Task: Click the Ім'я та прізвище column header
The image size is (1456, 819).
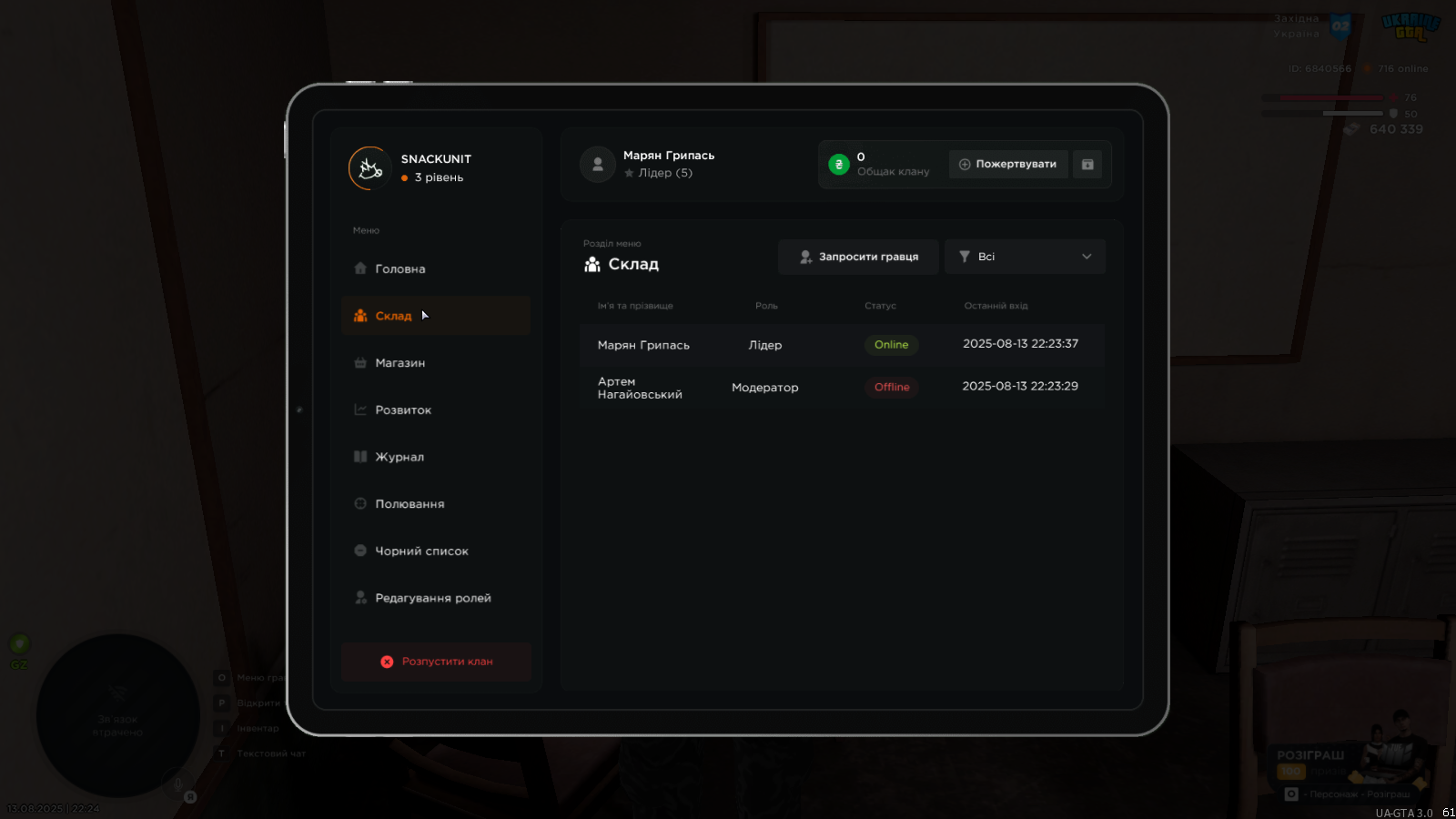Action: point(635,306)
